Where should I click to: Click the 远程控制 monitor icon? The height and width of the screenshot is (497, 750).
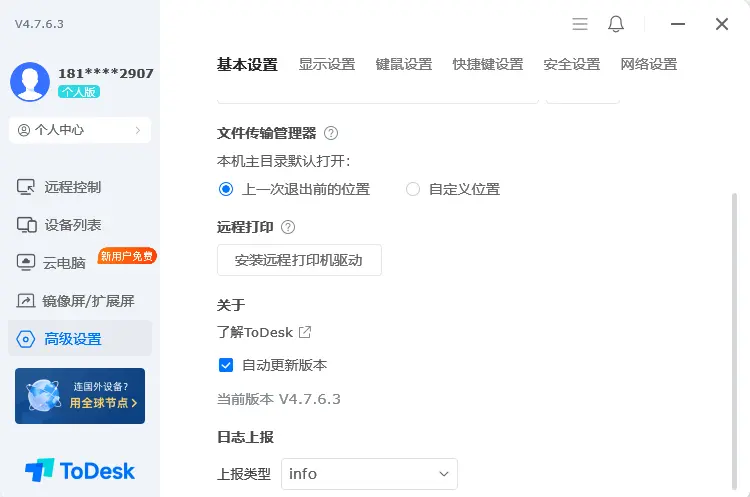pyautogui.click(x=26, y=187)
